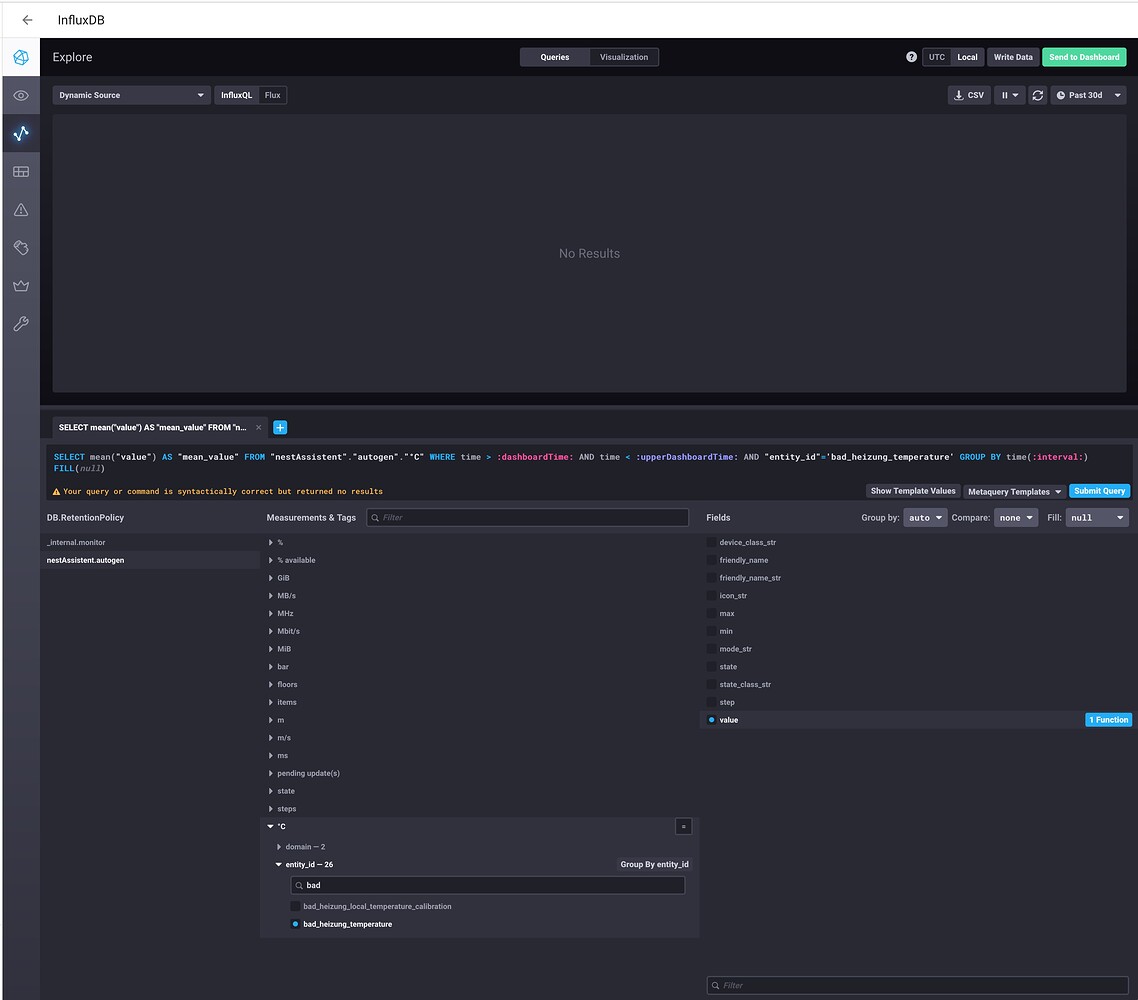Click the Submit Query button

click(x=1099, y=490)
